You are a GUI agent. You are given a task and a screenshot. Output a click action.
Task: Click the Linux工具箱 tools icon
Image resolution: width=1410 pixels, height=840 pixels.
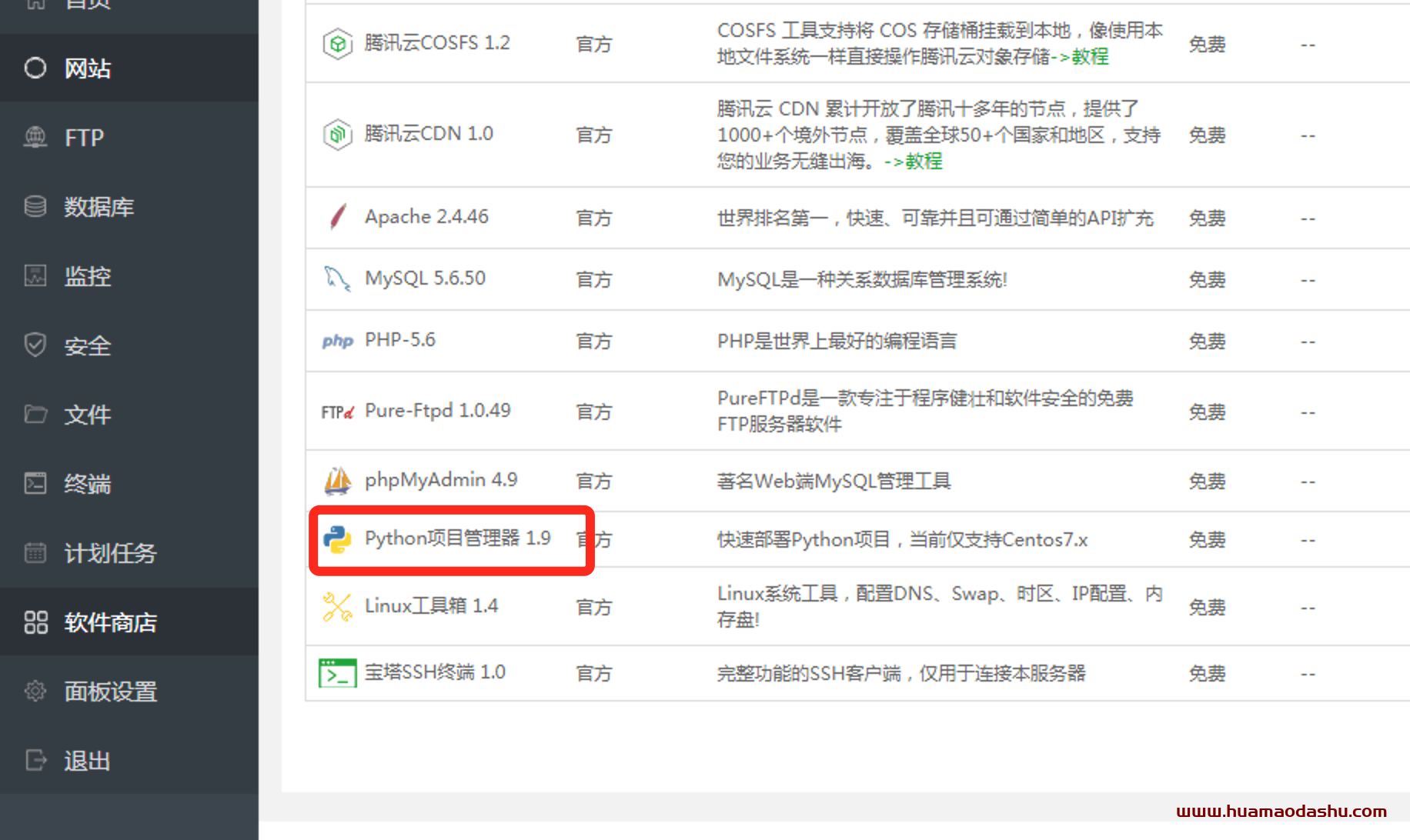[x=337, y=607]
